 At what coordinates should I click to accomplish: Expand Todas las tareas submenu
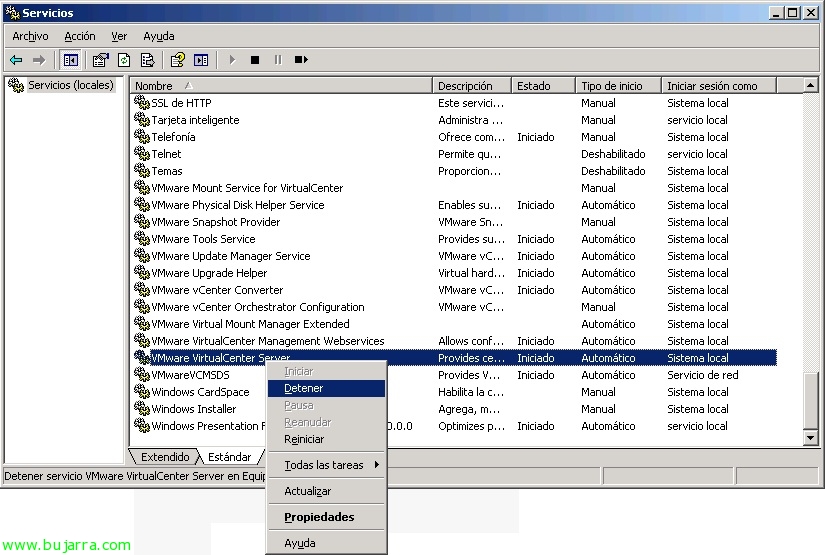coord(326,465)
